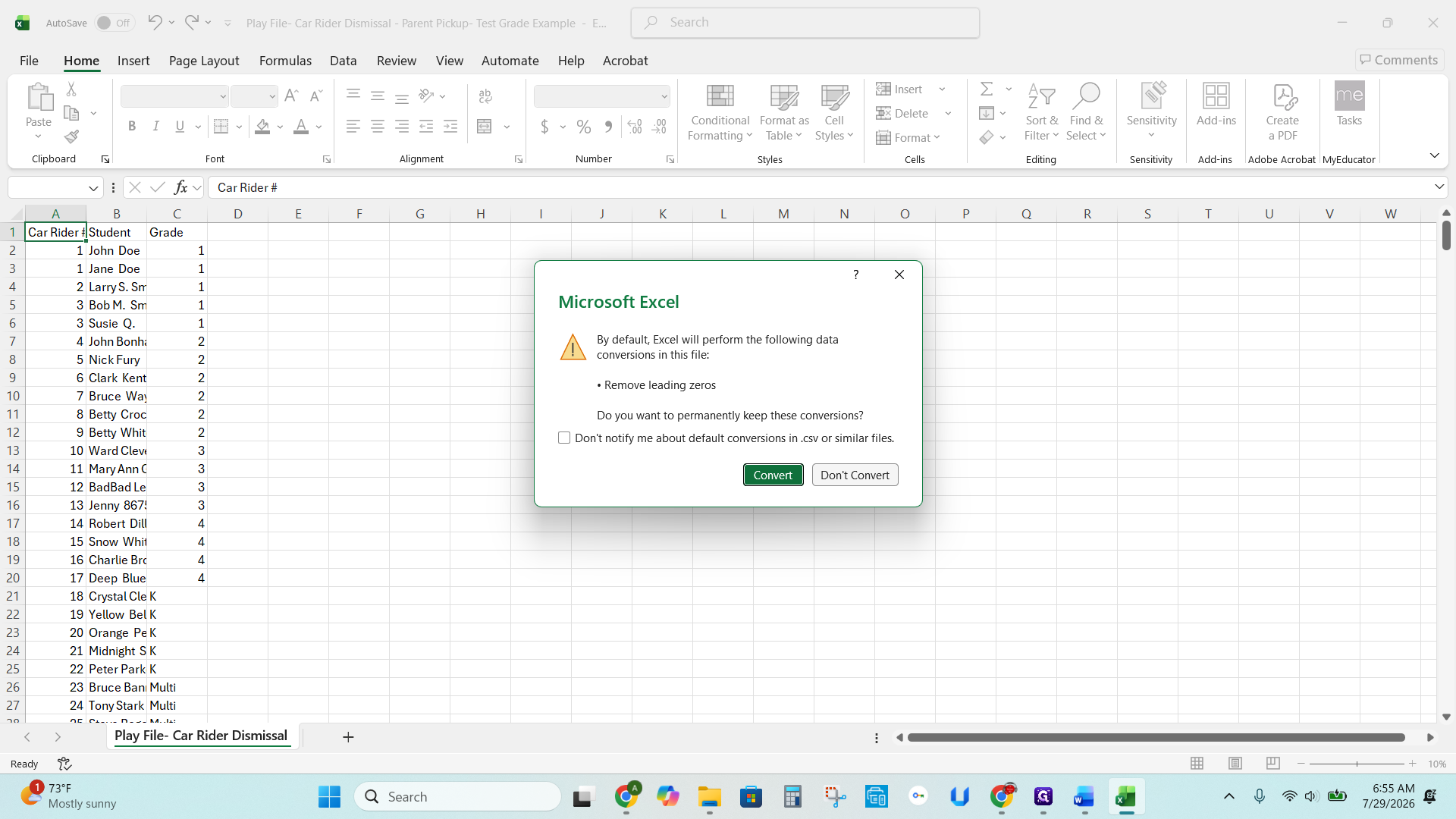Screen dimensions: 1456x819
Task: Switch to the Insert tab
Action: (x=133, y=61)
